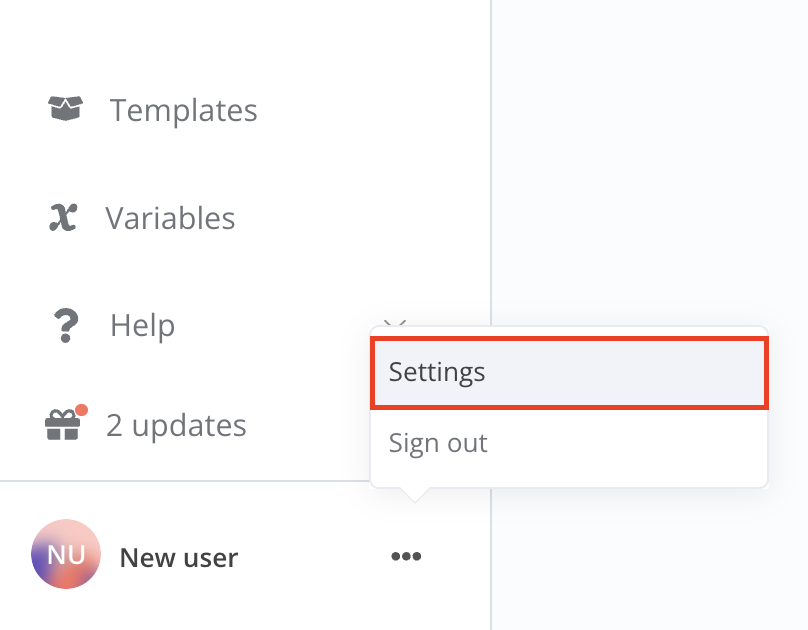Click the New user name label
The image size is (808, 630).
[x=178, y=557]
